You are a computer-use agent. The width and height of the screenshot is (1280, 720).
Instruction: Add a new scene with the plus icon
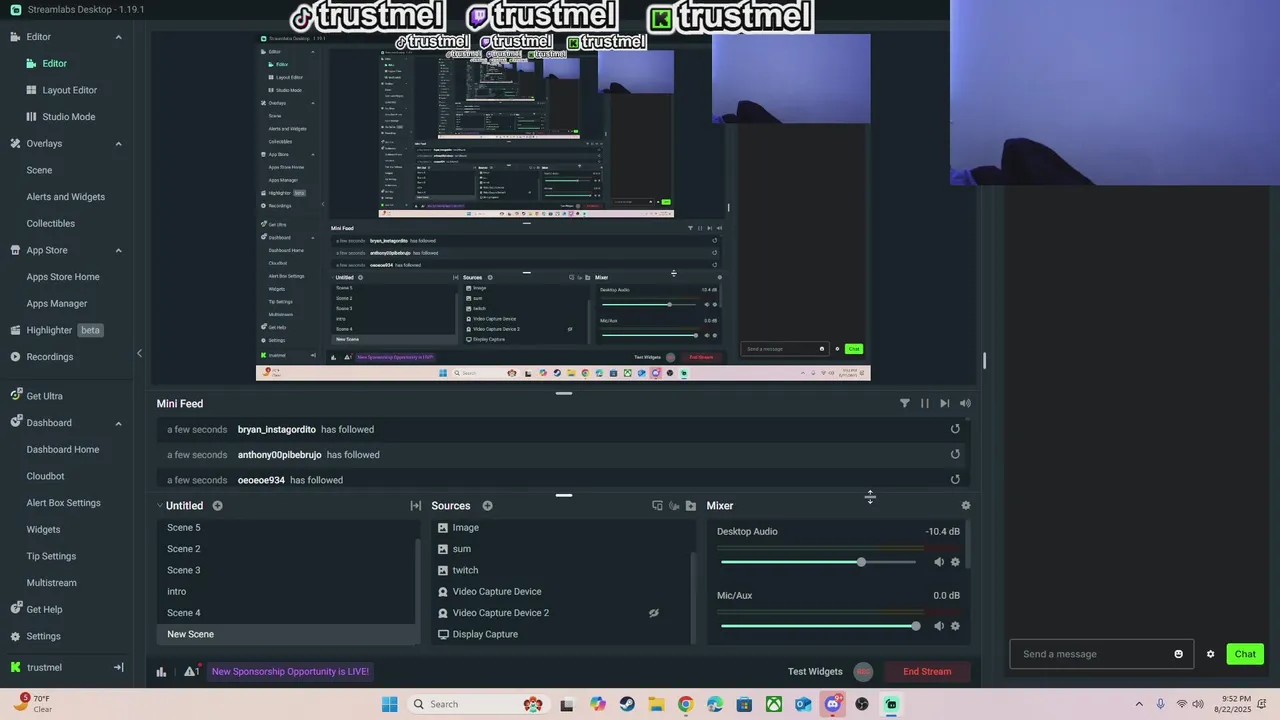point(217,506)
